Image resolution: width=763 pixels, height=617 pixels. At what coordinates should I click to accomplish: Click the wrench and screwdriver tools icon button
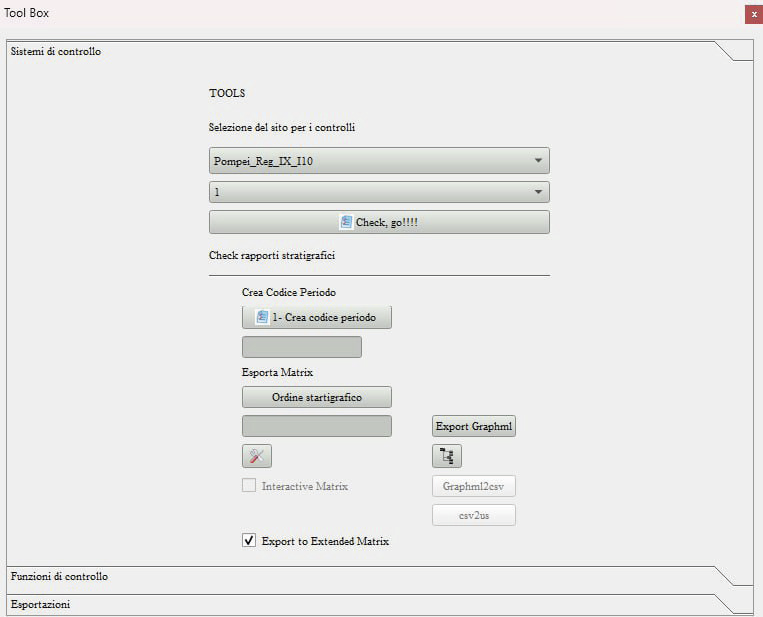tap(257, 456)
